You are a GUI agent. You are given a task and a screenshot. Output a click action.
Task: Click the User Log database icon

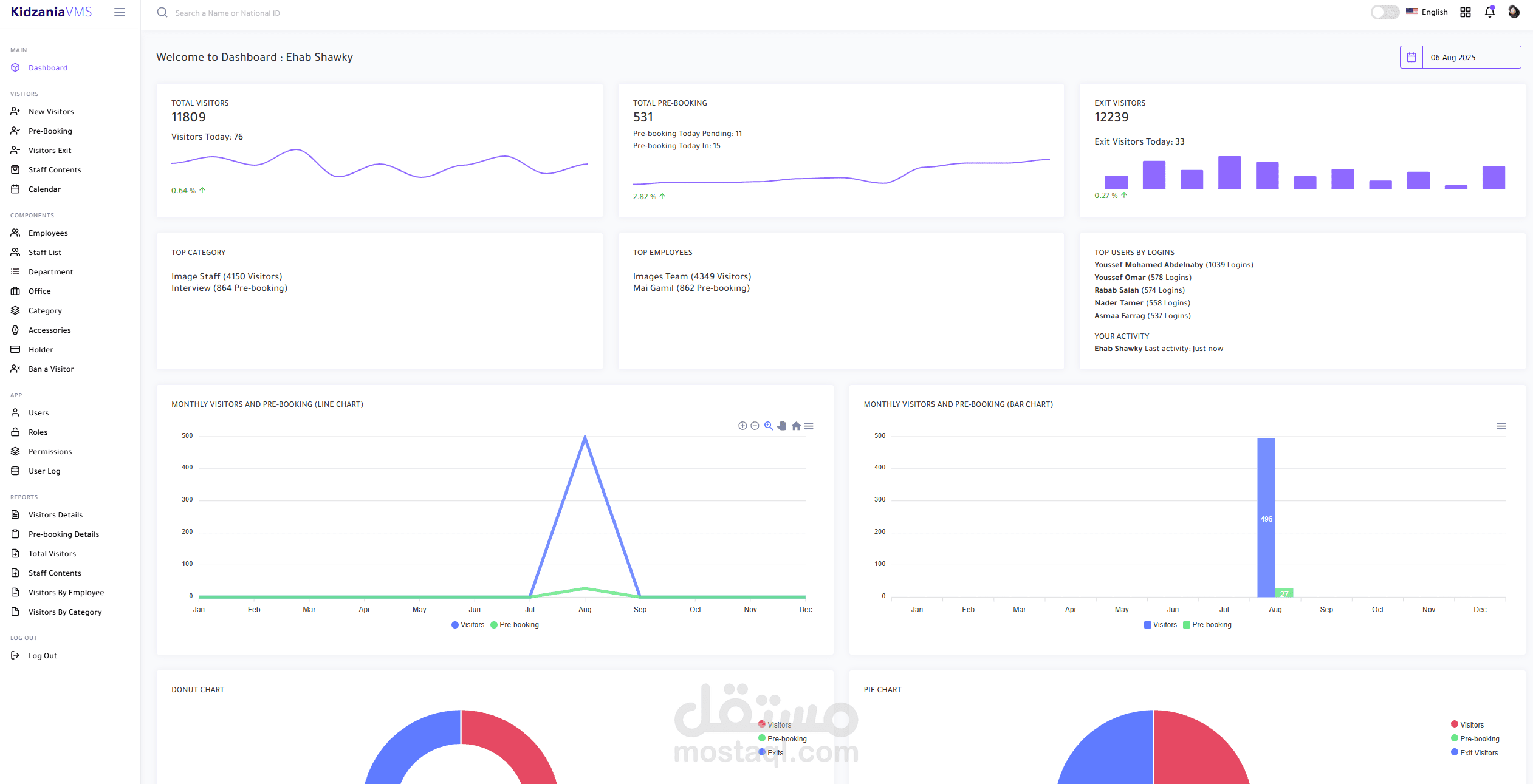15,471
